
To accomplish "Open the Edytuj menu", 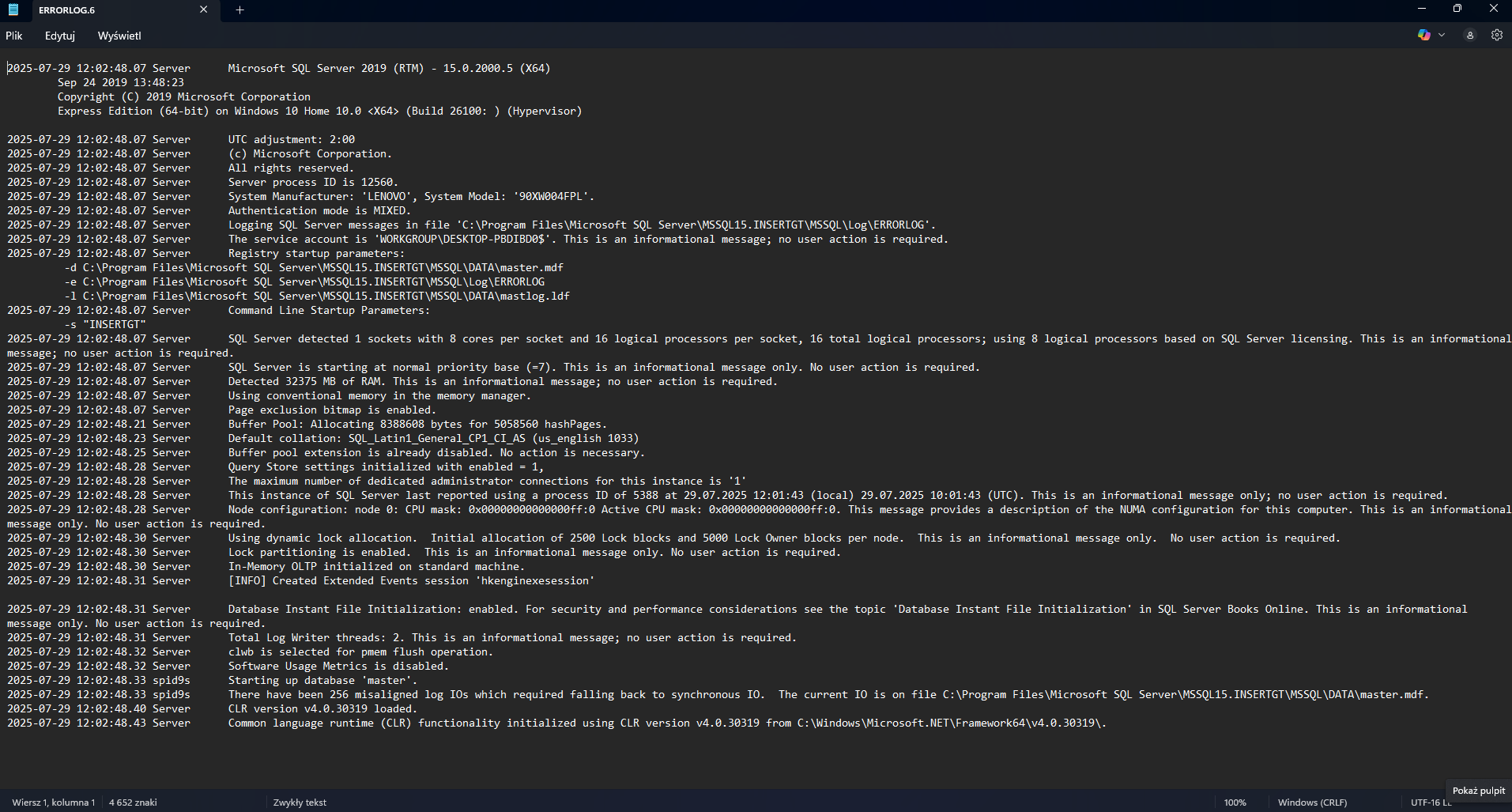I will pos(60,36).
